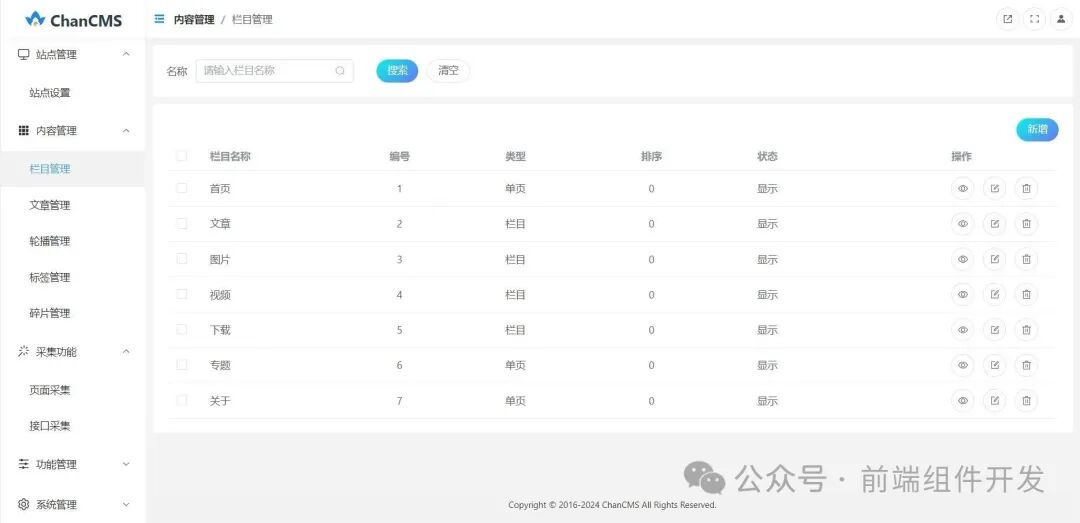Check the 下载 row checkbox
1080x523 pixels.
tap(181, 329)
